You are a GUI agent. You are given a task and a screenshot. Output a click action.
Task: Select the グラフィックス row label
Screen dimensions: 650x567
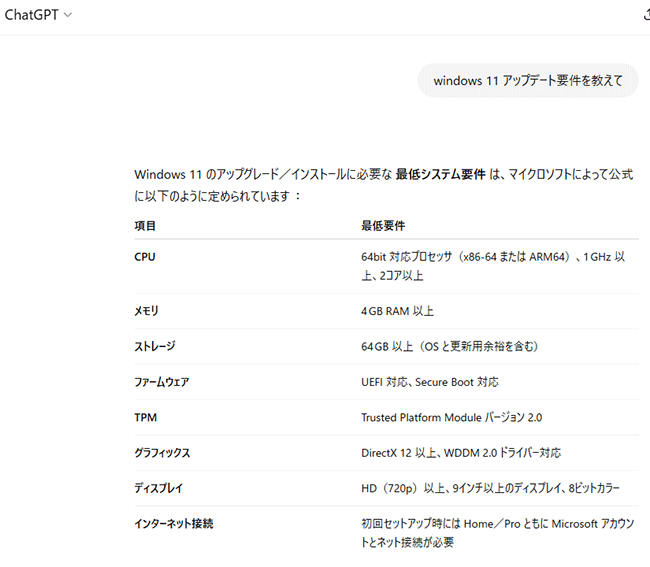162,453
